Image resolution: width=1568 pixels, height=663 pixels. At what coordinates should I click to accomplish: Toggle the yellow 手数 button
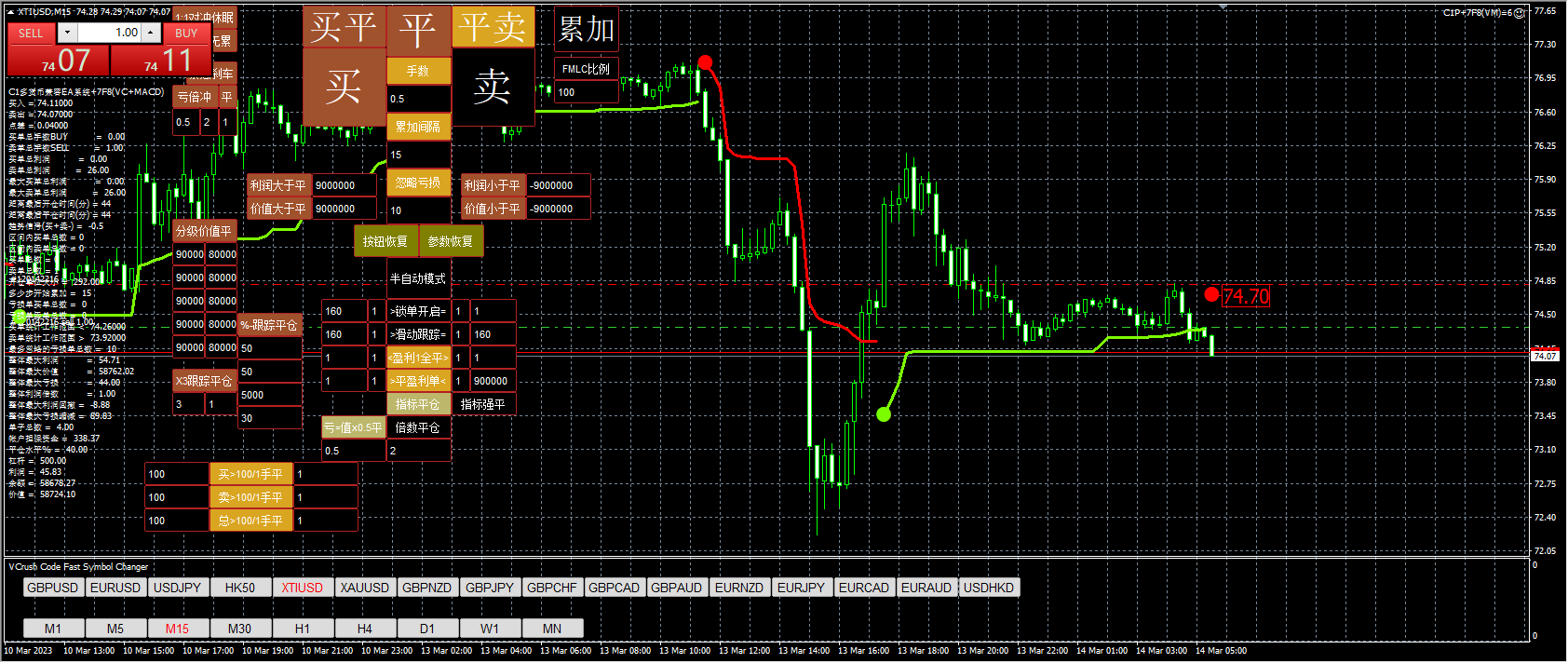tap(418, 71)
